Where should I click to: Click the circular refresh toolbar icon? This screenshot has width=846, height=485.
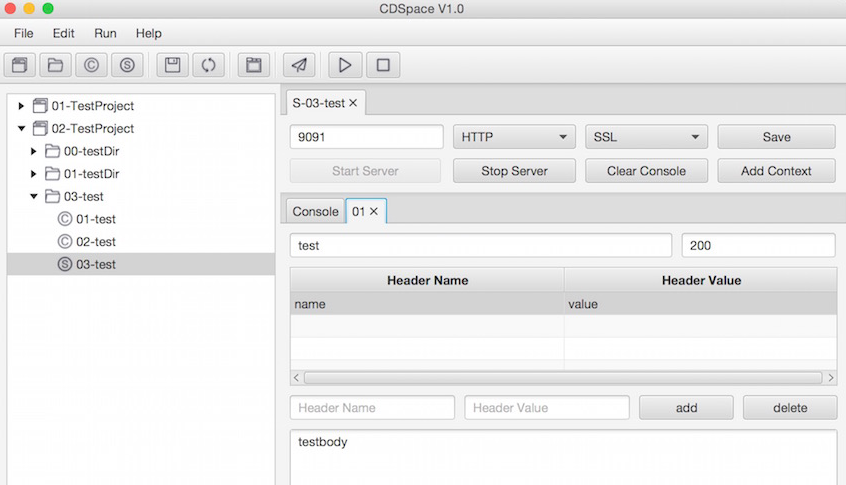coord(209,65)
